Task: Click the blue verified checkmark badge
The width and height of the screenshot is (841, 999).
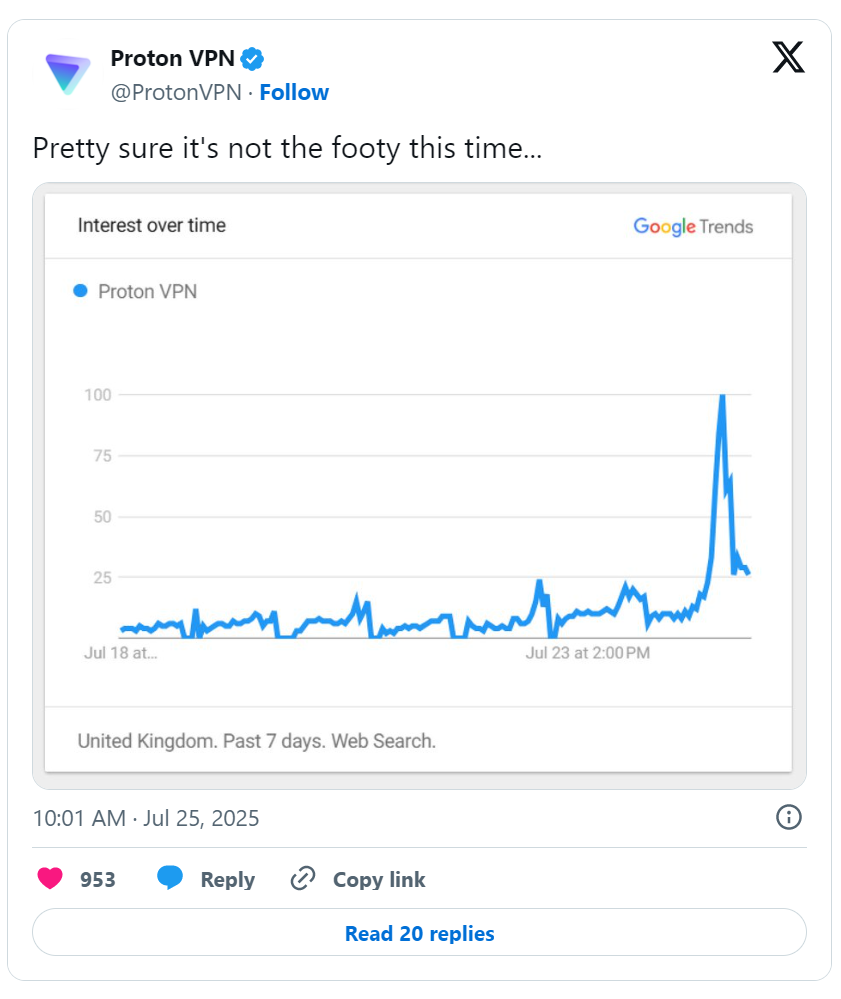Action: click(252, 59)
